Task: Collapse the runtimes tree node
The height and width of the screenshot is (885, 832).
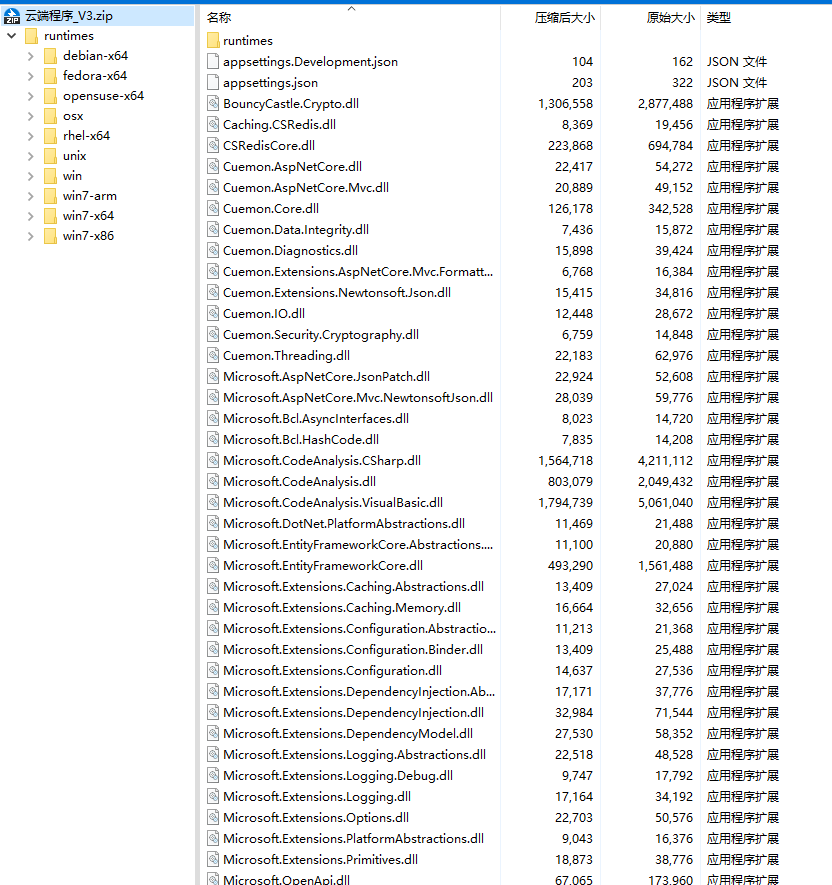Action: [x=11, y=36]
